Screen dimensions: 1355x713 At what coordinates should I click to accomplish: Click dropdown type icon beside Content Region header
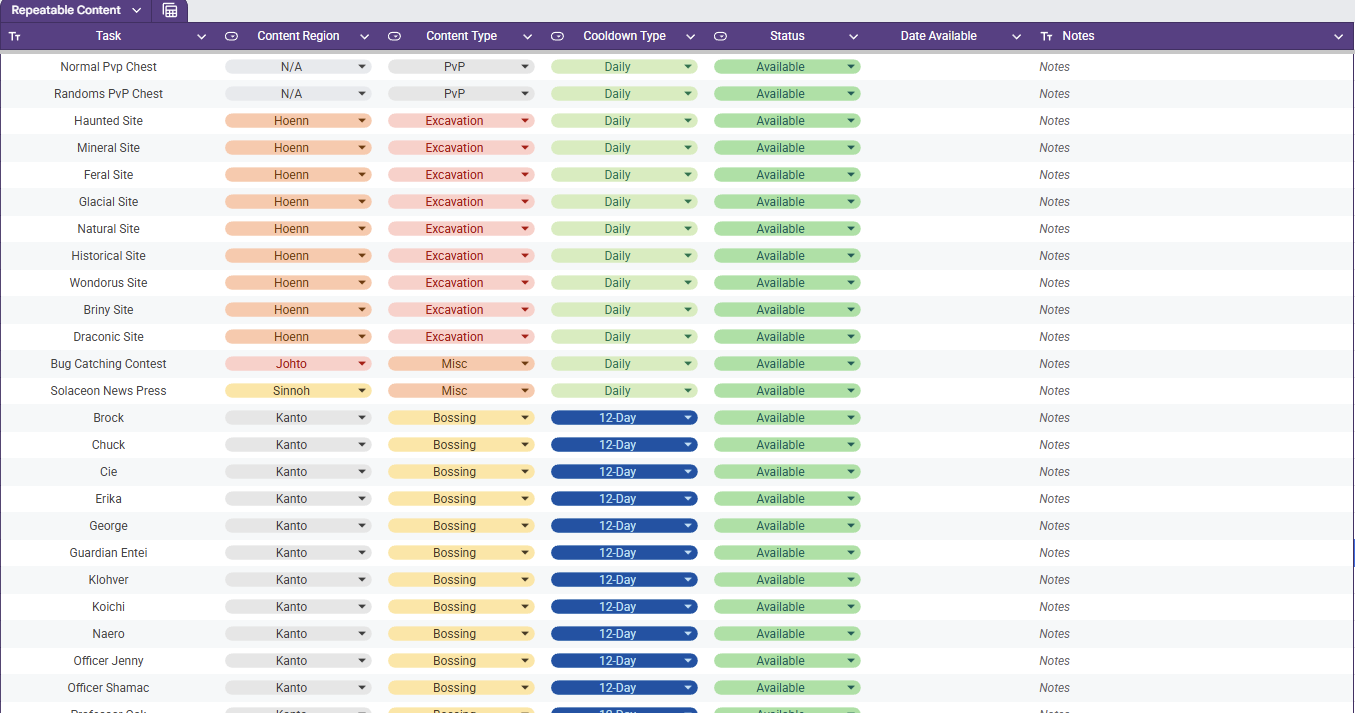231,36
